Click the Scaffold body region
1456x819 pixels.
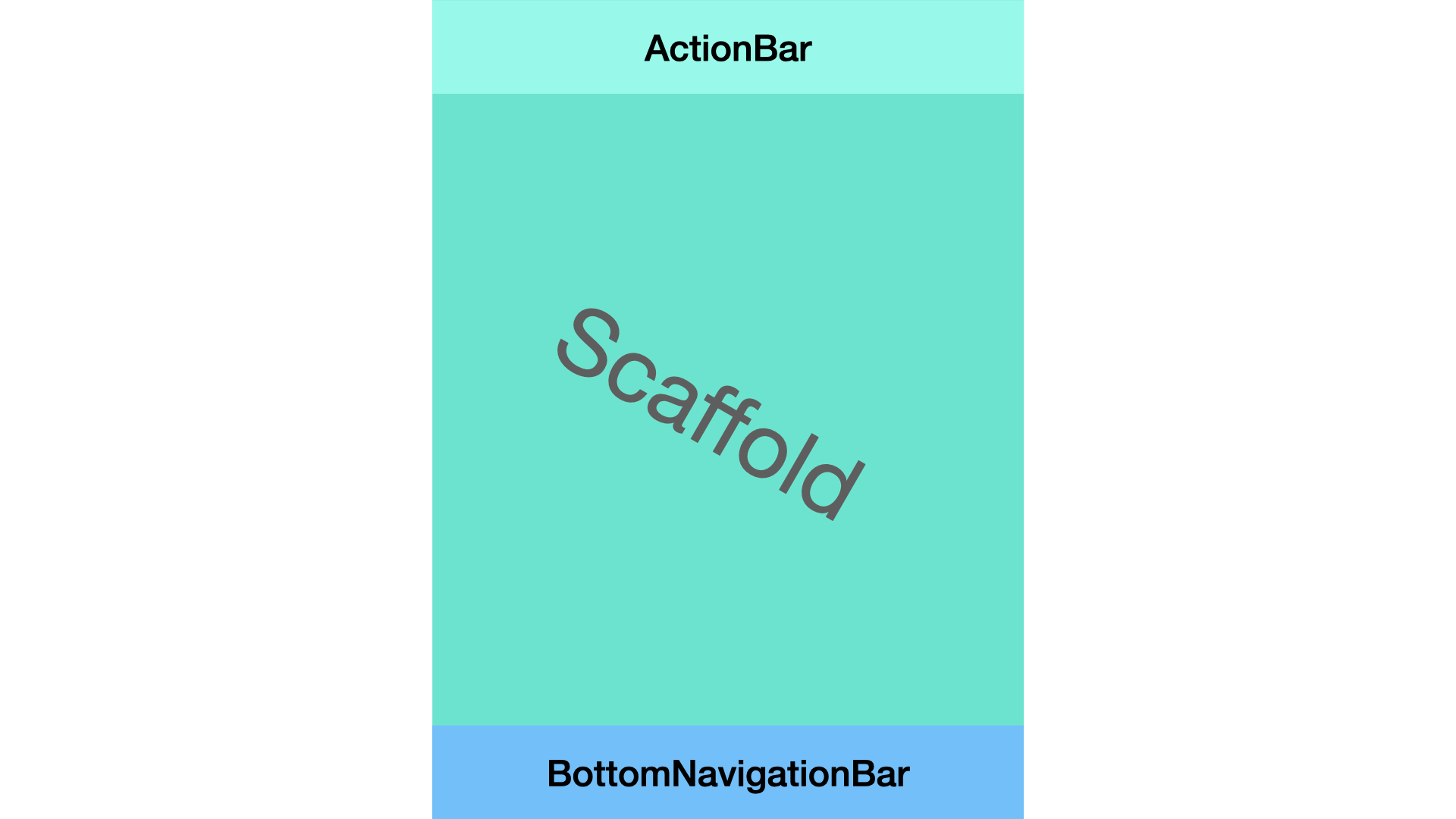[x=727, y=409]
